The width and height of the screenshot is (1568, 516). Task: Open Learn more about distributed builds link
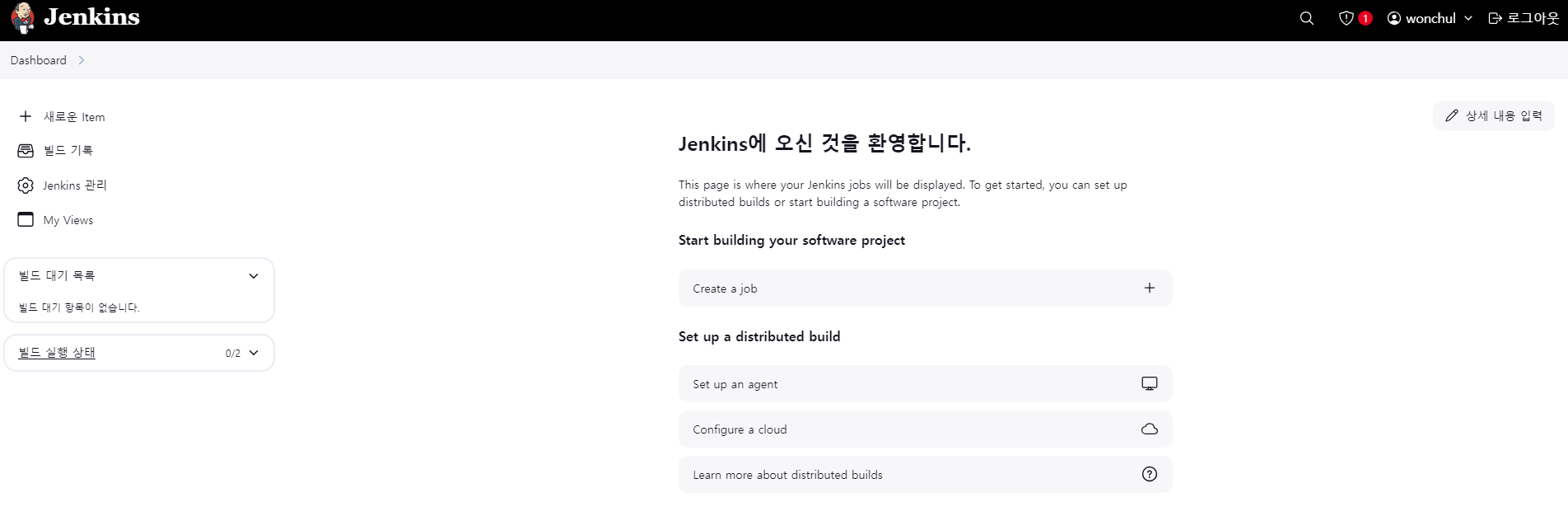point(925,475)
